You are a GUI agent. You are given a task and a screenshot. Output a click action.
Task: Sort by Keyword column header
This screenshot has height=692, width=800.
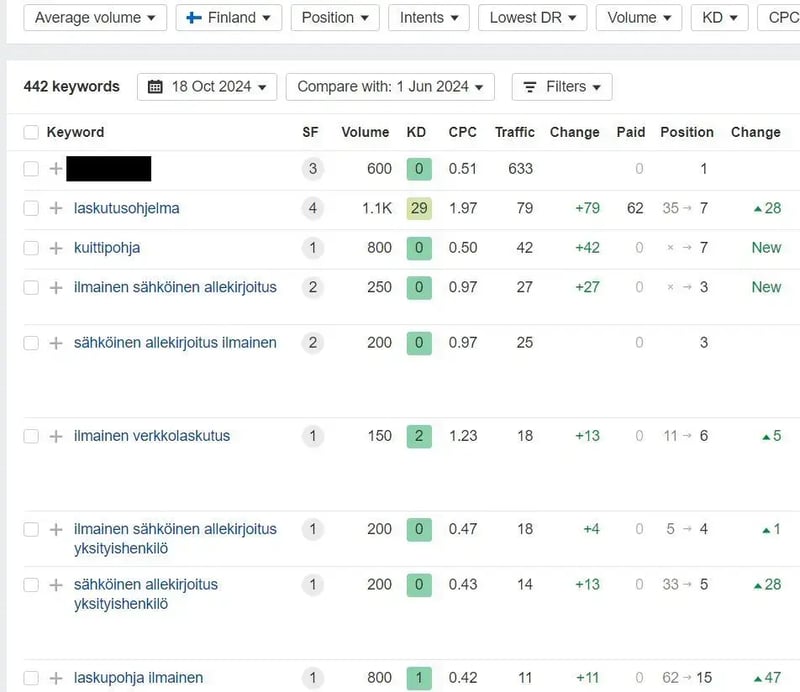[76, 132]
